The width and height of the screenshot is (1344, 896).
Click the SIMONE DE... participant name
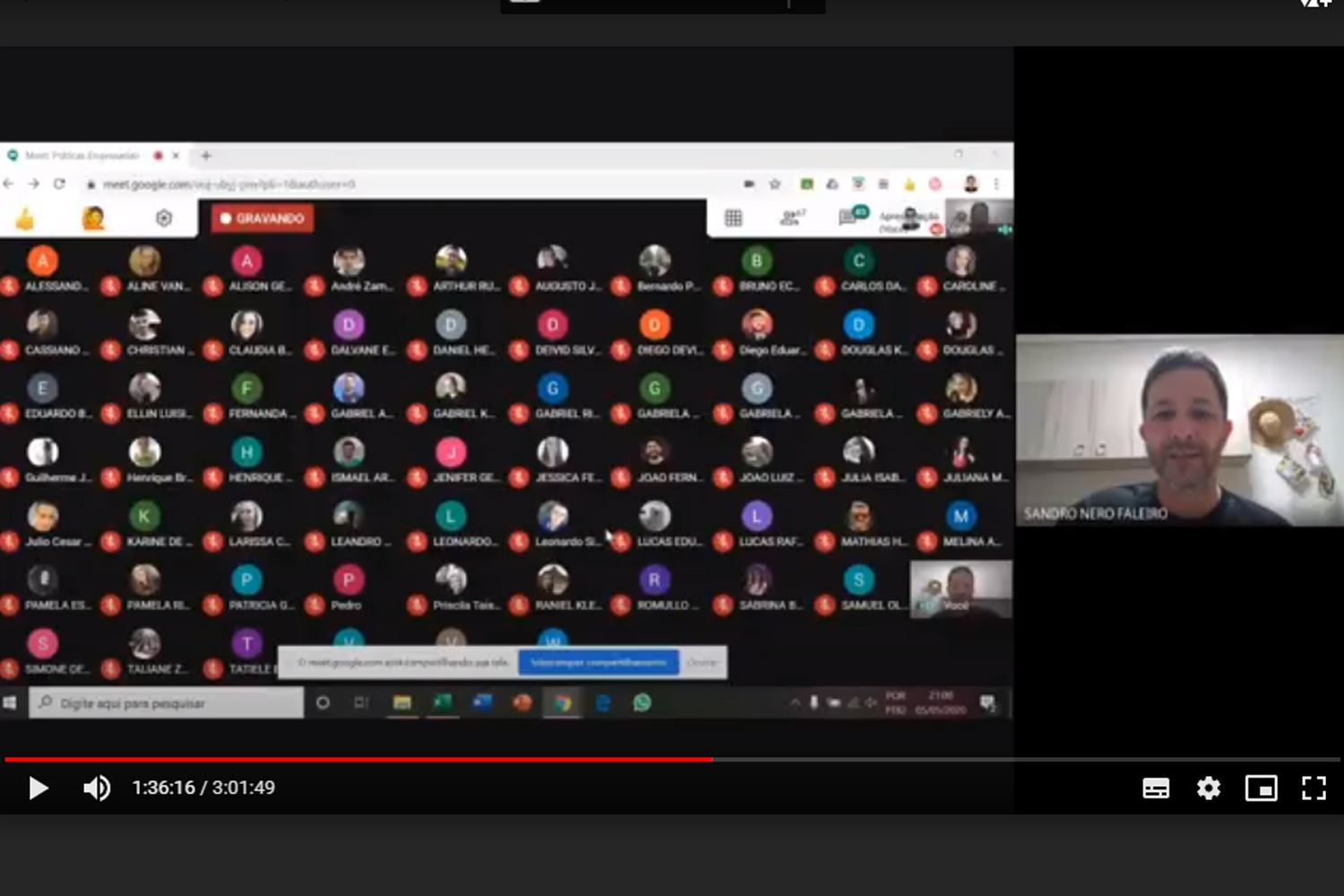57,669
